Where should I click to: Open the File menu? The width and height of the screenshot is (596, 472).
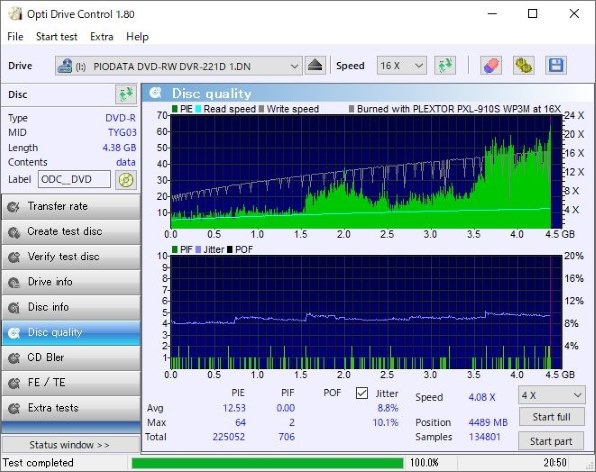click(x=15, y=36)
